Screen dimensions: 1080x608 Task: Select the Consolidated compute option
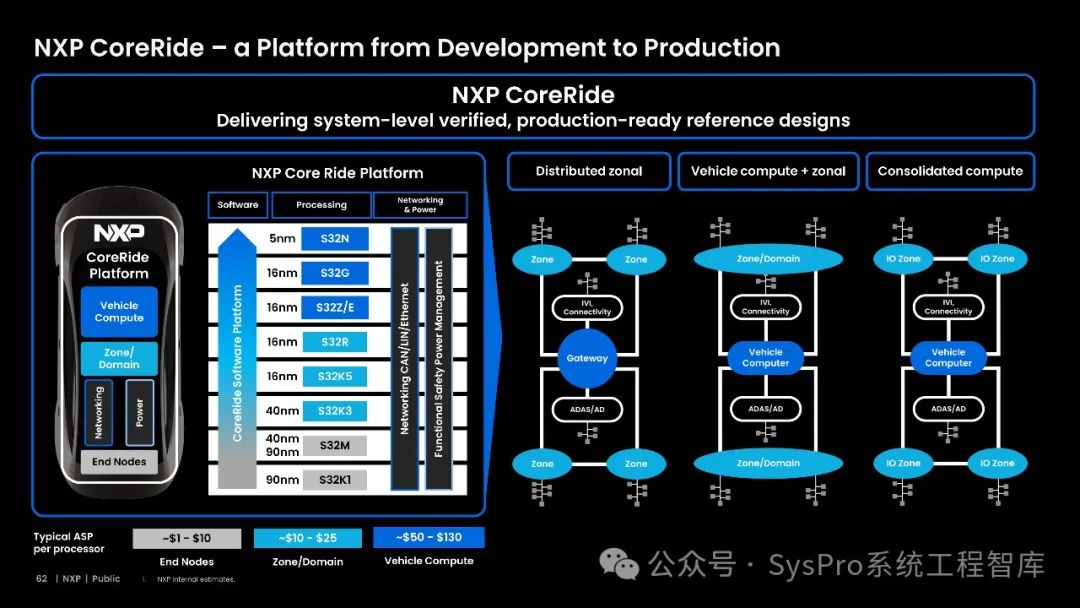950,171
